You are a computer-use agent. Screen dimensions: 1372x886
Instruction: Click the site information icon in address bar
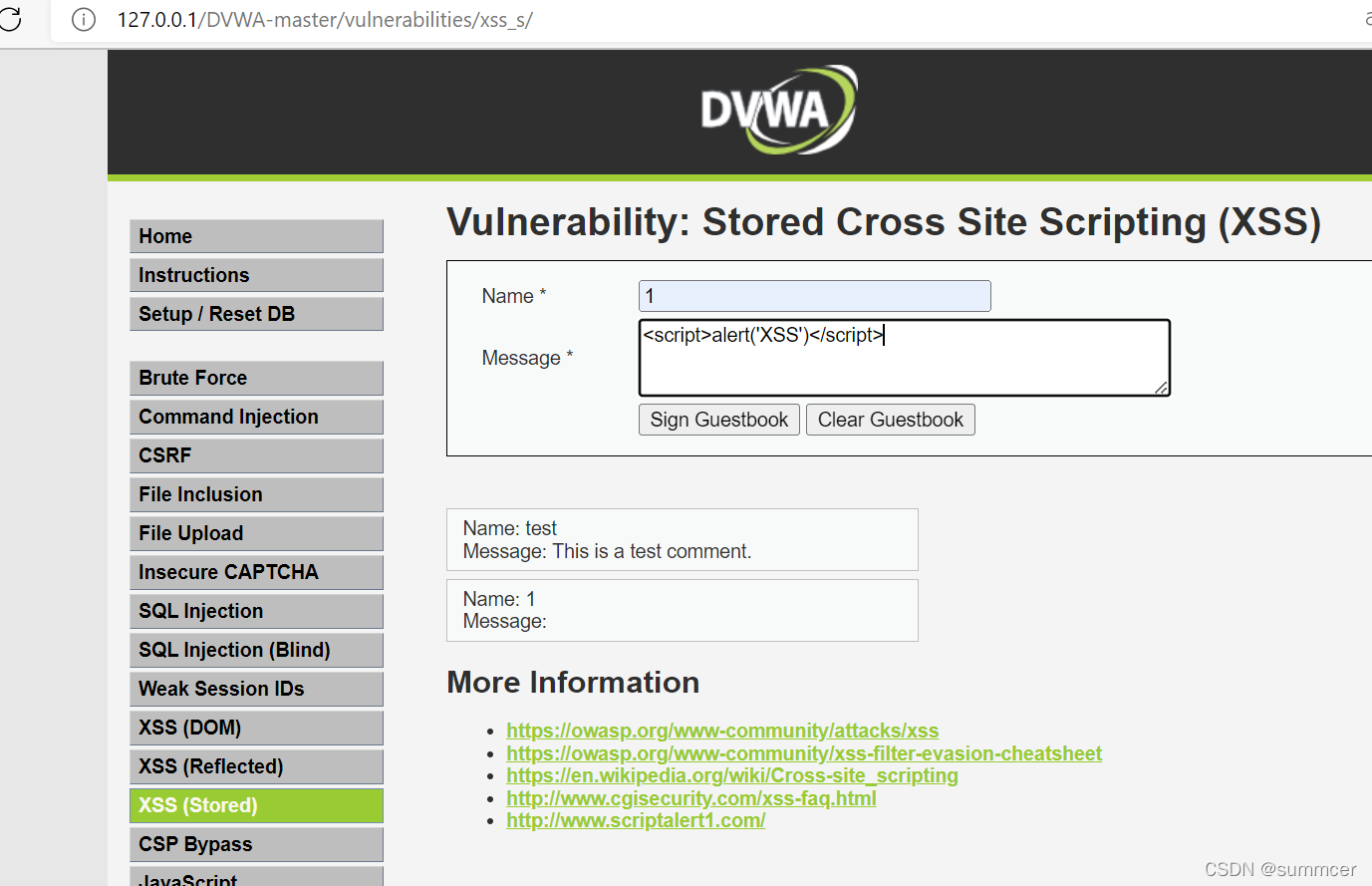(x=84, y=20)
